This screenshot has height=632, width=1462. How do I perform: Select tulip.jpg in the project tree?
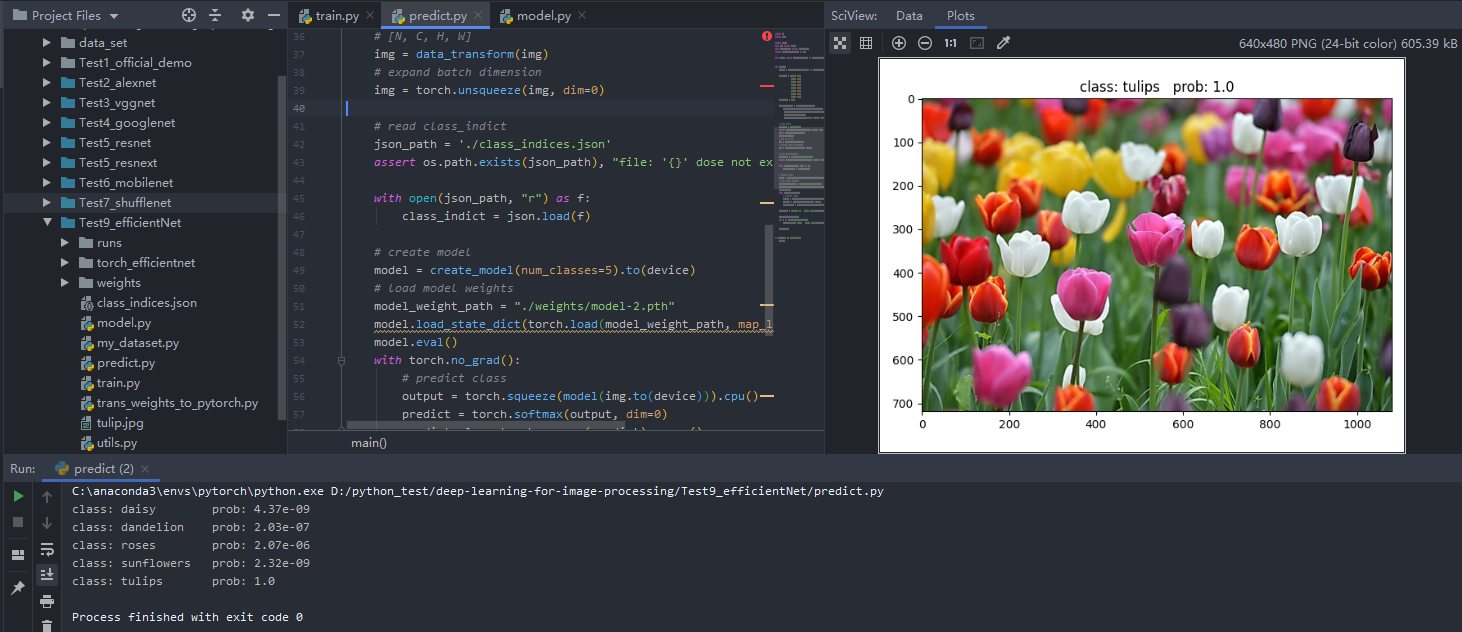coord(120,423)
